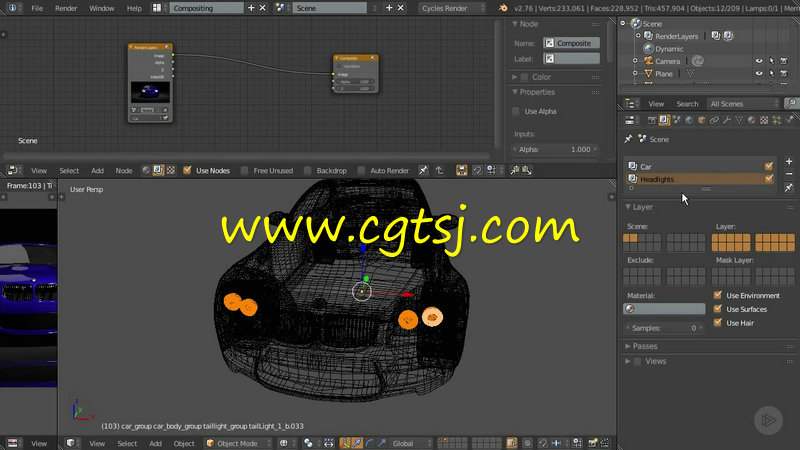Select material shader nodes tree type
Screen dimensions: 800x450
coord(146,170)
